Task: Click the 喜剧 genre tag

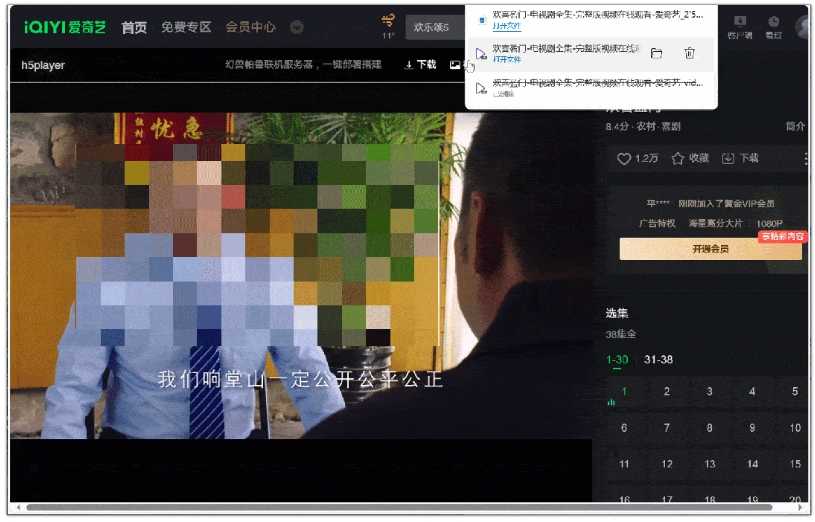Action: click(x=671, y=126)
